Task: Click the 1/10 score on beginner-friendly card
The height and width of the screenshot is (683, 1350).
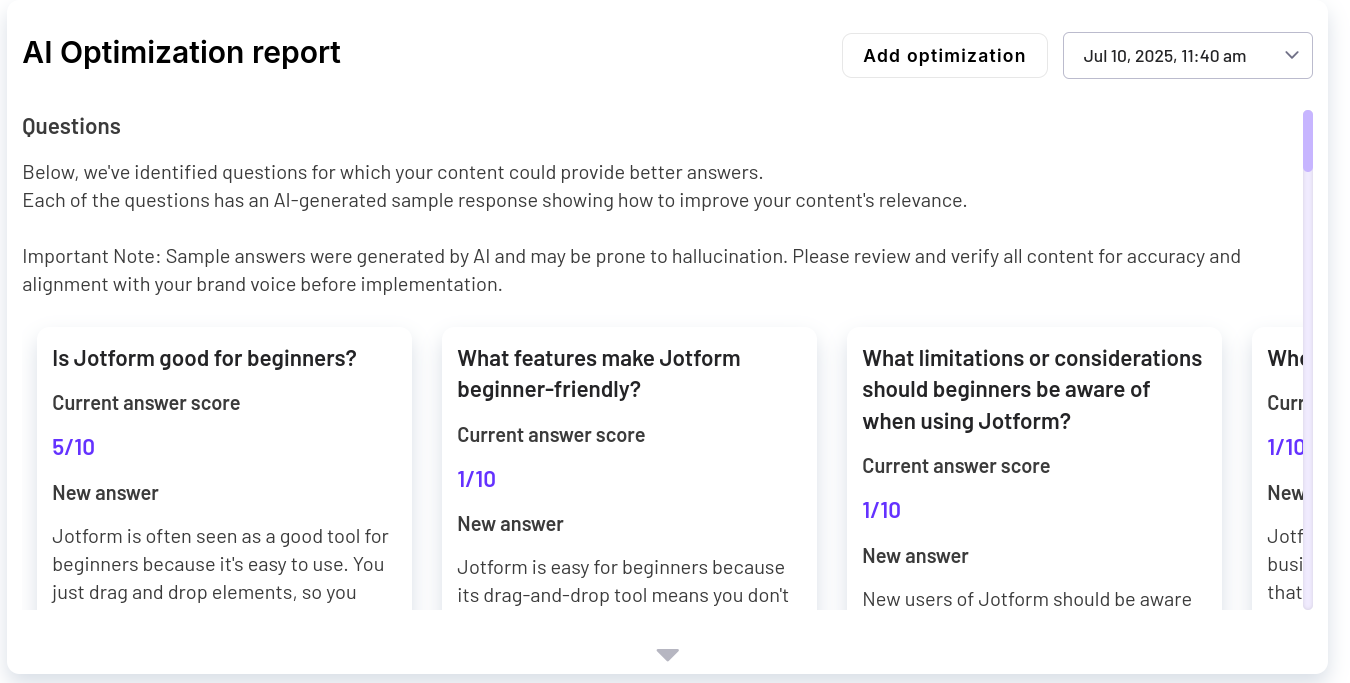Action: [x=476, y=479]
